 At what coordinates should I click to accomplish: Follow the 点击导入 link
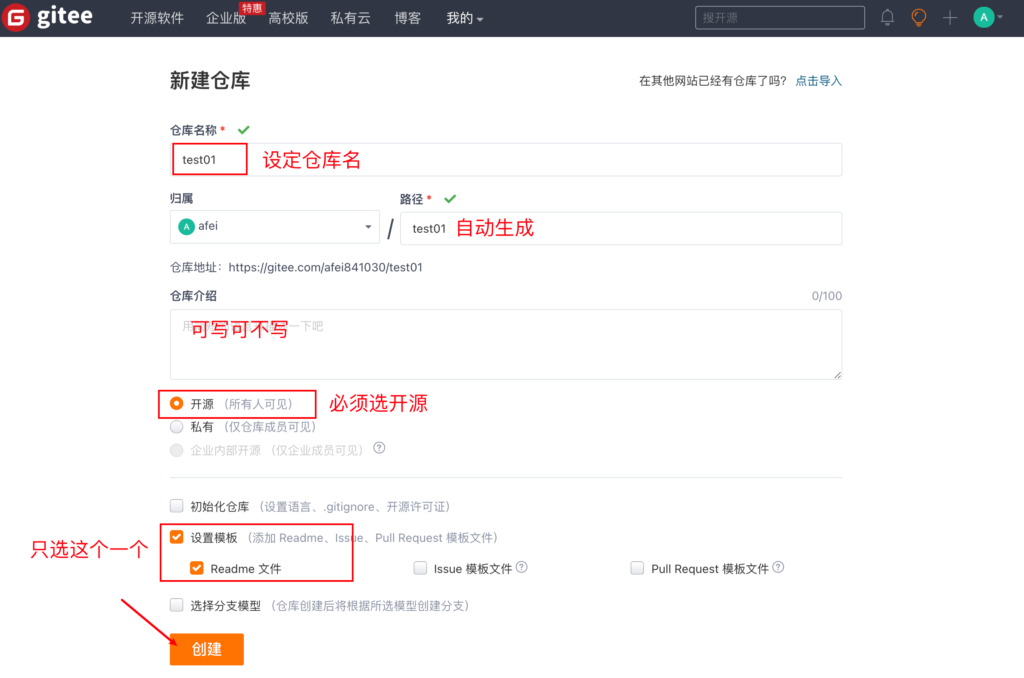pyautogui.click(x=818, y=81)
